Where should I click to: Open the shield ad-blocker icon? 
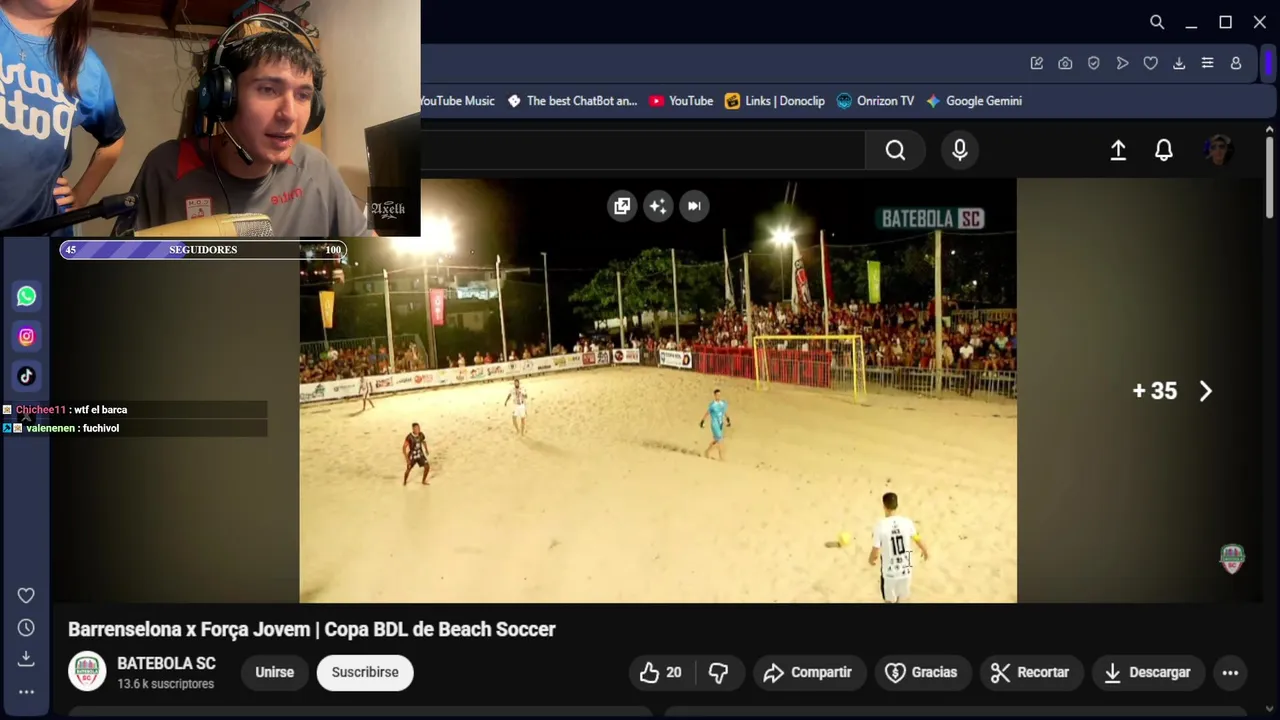tap(1094, 63)
